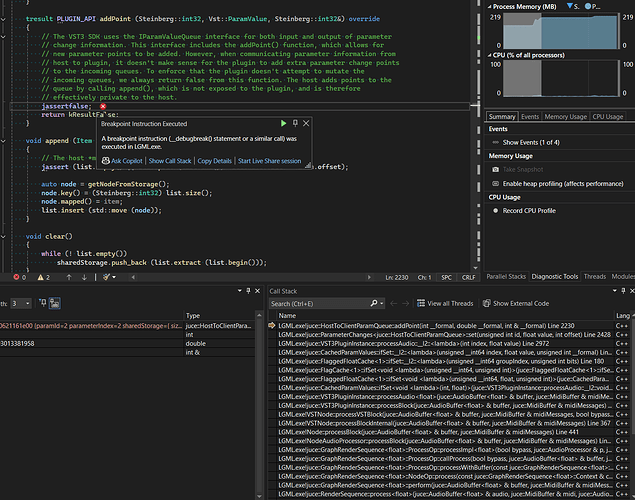Collapse the void append function fold arrow

(3, 141)
